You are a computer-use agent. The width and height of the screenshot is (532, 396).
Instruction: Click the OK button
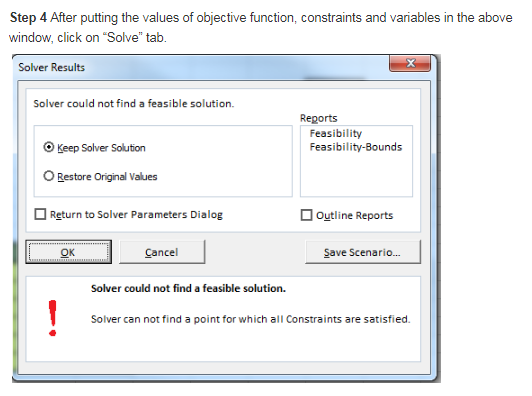pos(68,252)
